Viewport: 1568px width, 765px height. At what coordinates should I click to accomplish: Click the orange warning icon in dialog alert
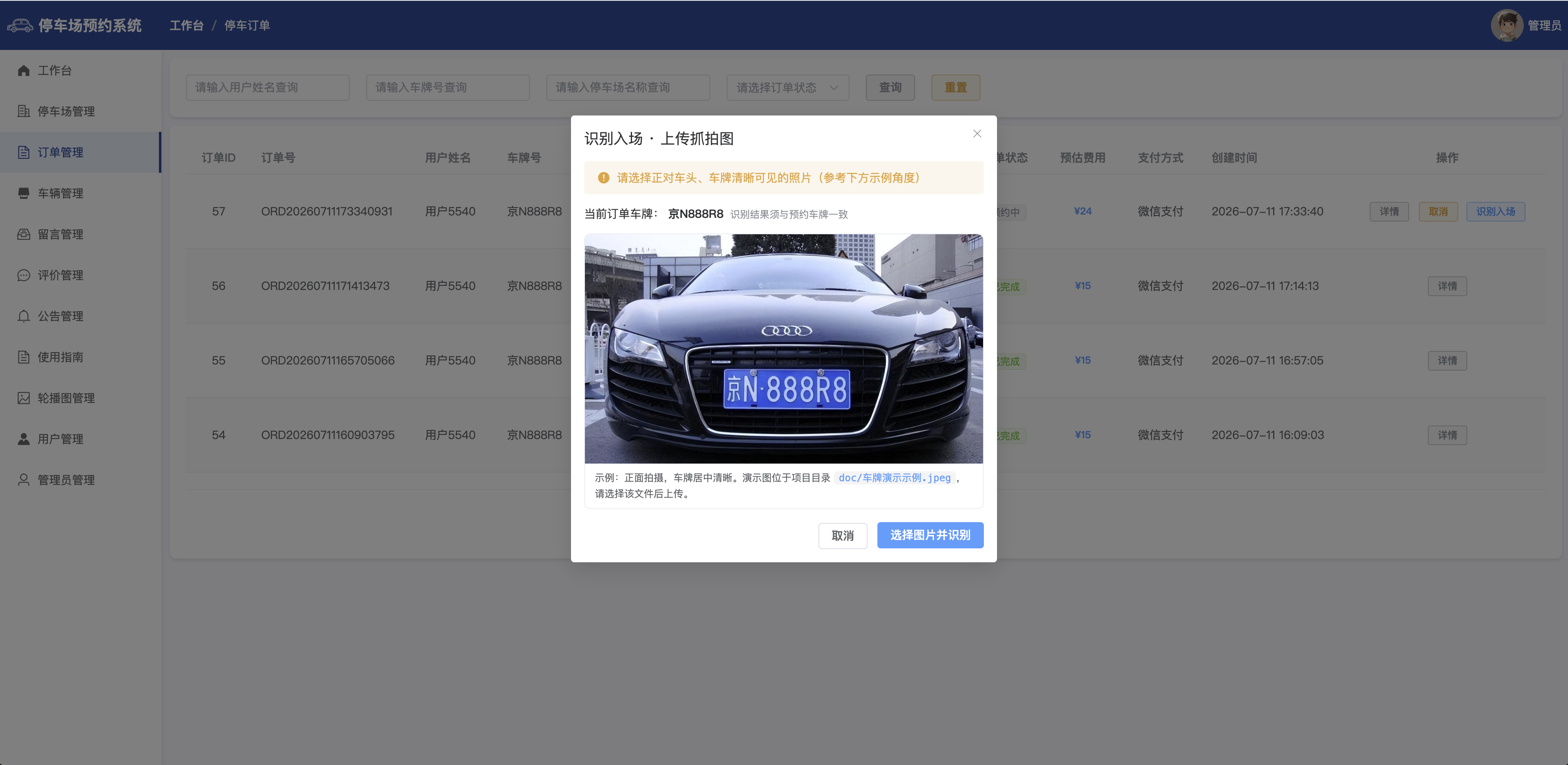[603, 178]
